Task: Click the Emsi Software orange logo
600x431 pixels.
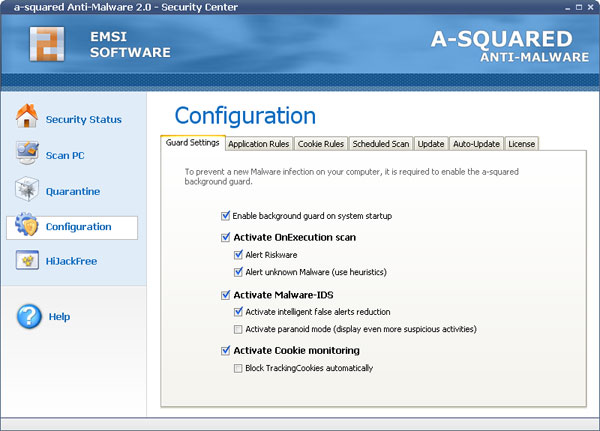Action: (47, 44)
